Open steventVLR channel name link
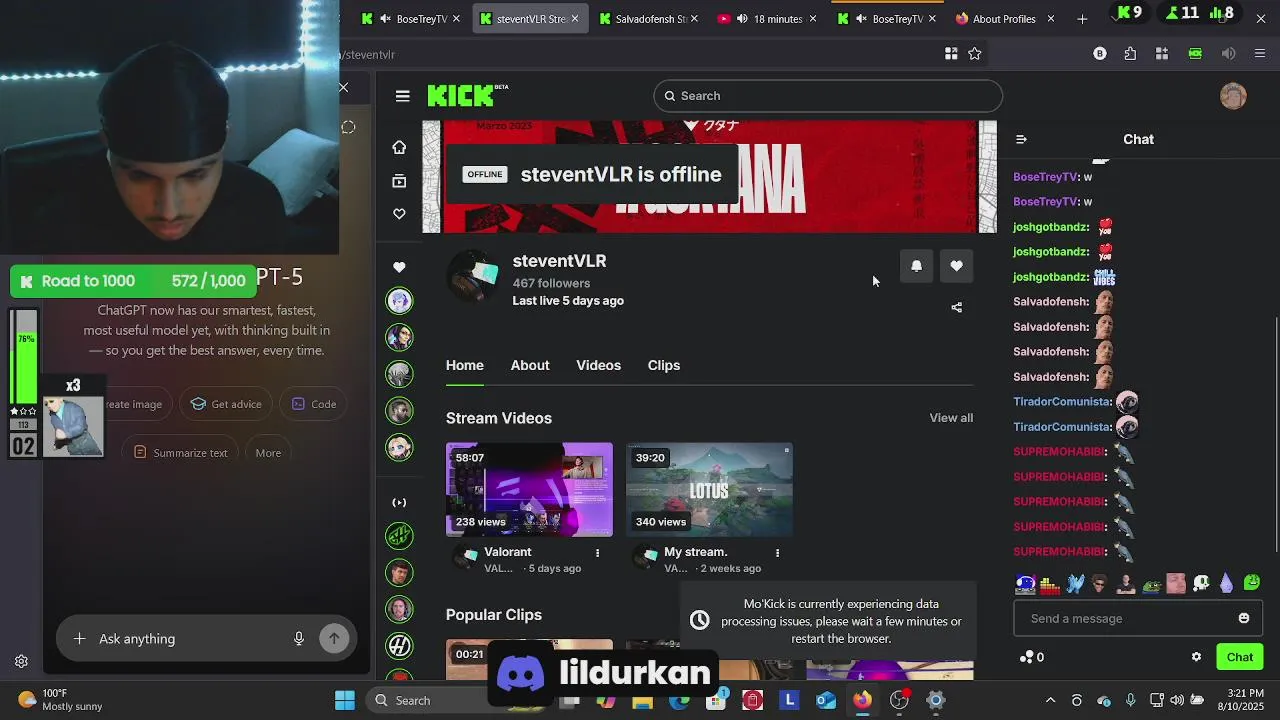1280x720 pixels. click(x=559, y=261)
